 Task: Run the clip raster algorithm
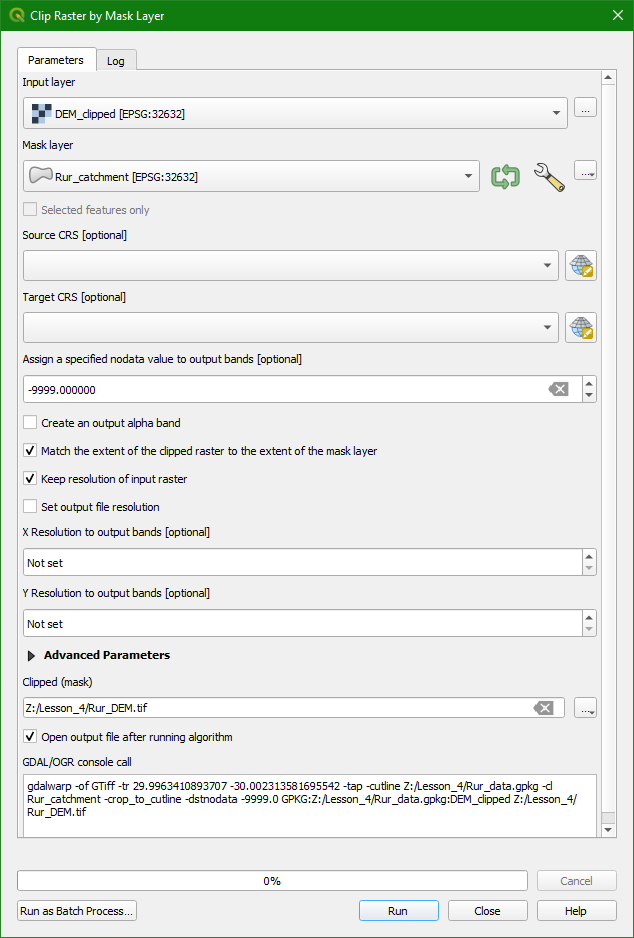click(398, 911)
